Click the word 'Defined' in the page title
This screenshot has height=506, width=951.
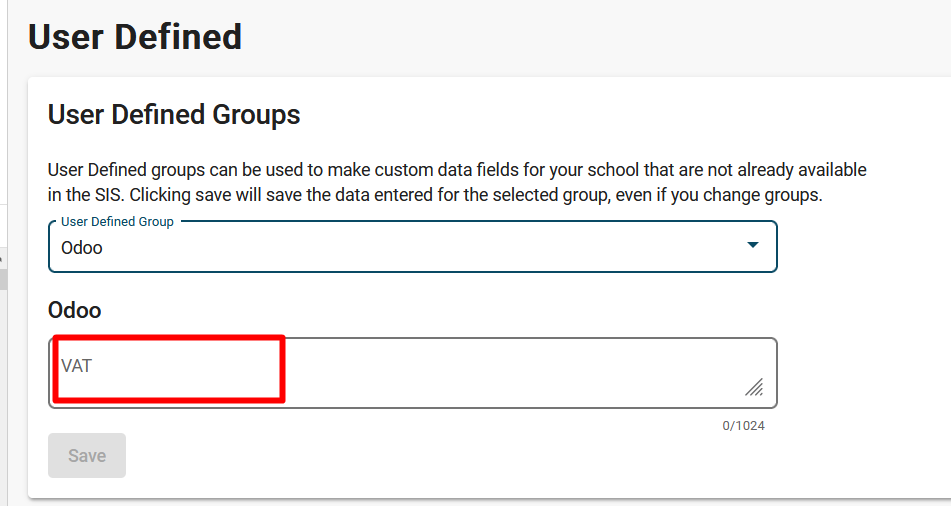click(x=178, y=37)
